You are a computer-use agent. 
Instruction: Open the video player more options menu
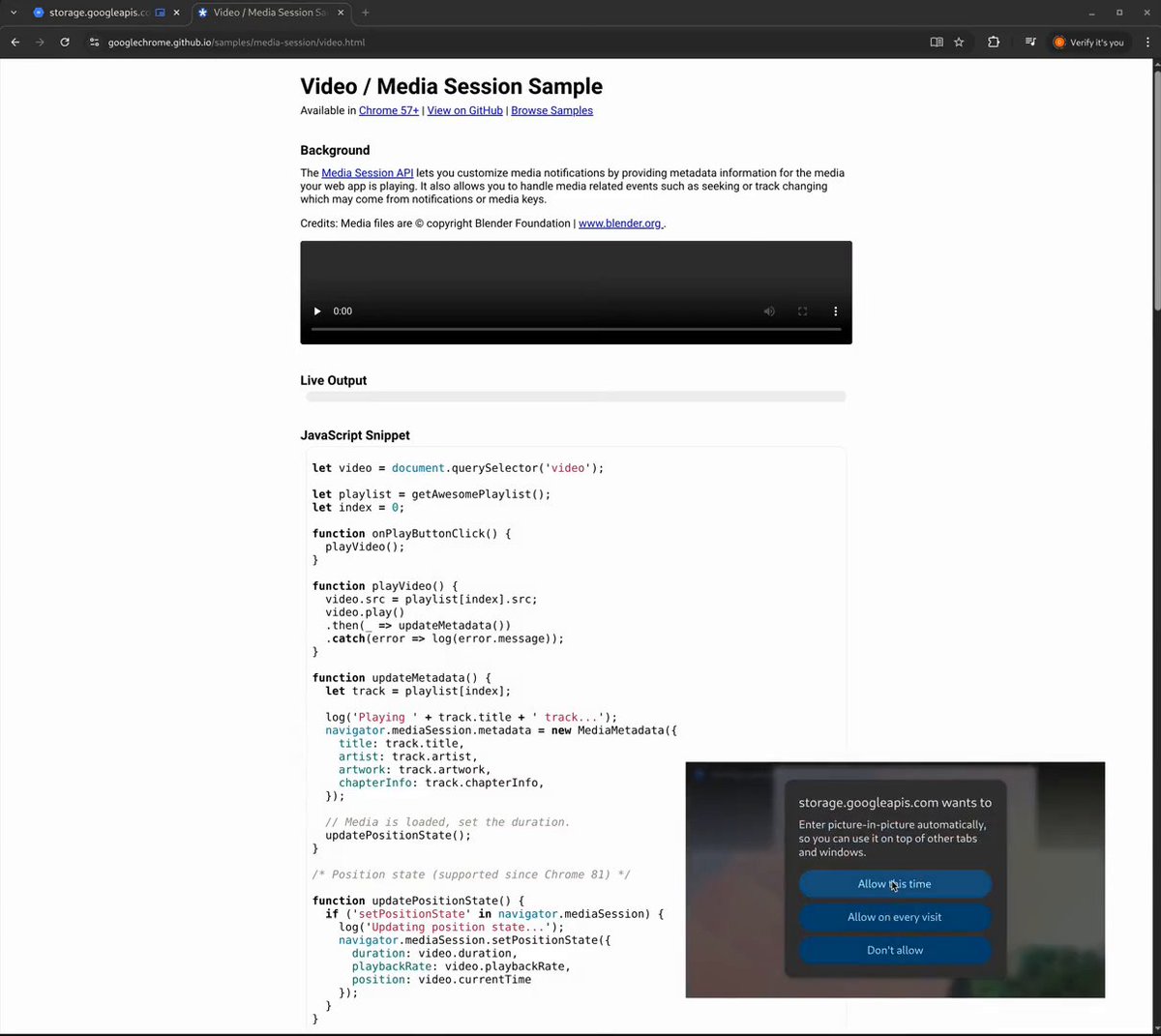pyautogui.click(x=835, y=311)
